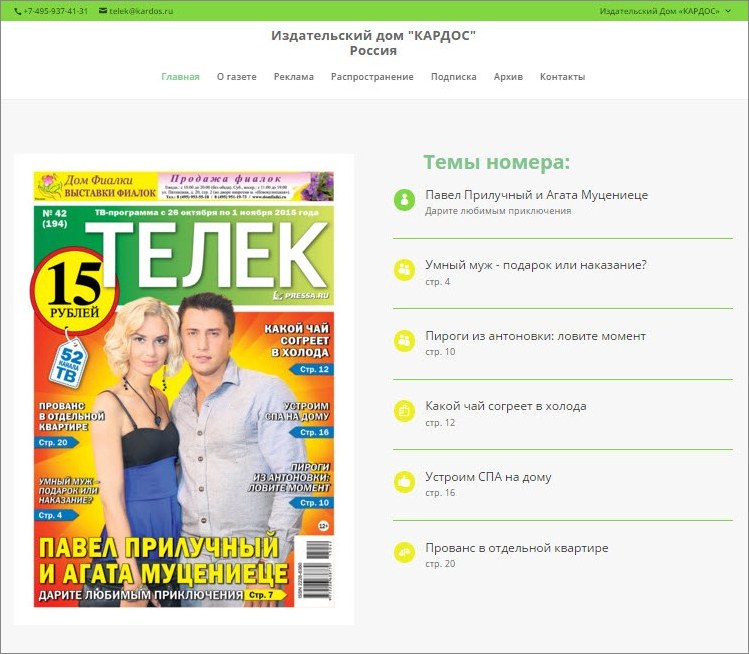Open the Главная menu item
The width and height of the screenshot is (749, 654).
click(181, 76)
